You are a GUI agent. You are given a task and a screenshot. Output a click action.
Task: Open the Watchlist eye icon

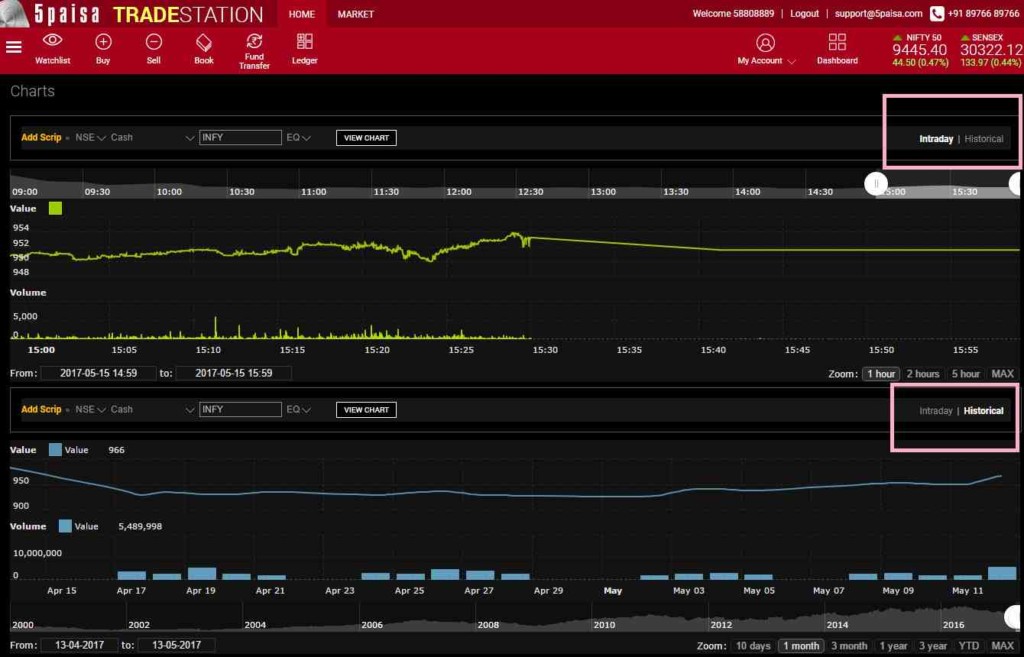coord(53,42)
